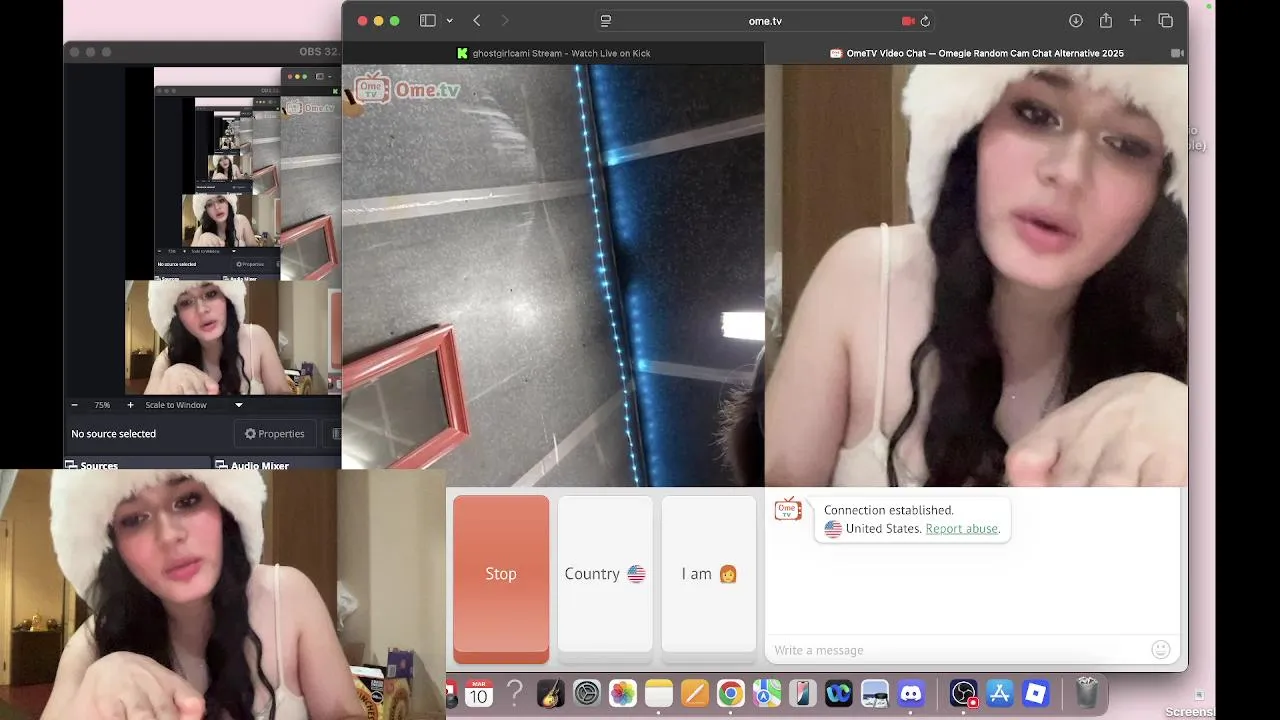Open Notes from the dock
The image size is (1280, 720).
[659, 692]
